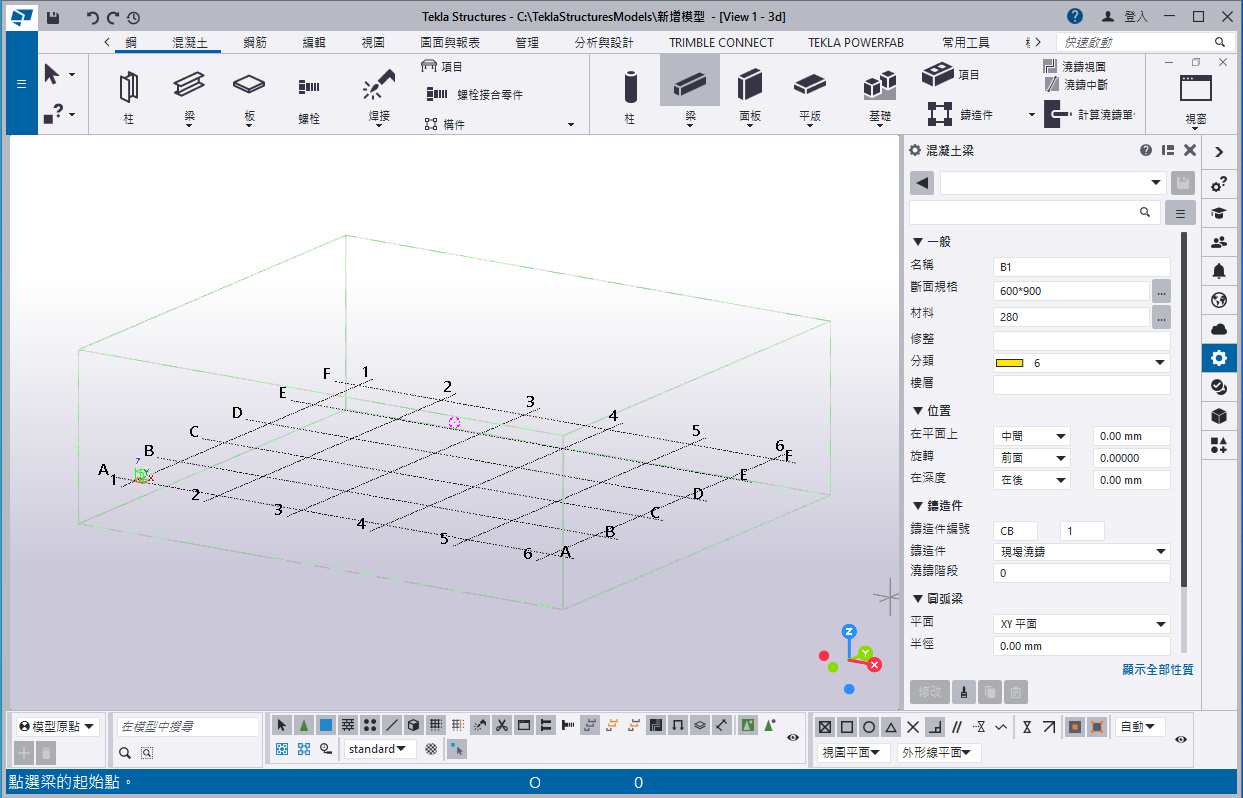Switch to the TEKLA POWERFAB tab
Viewport: 1243px width, 798px height.
[x=857, y=43]
